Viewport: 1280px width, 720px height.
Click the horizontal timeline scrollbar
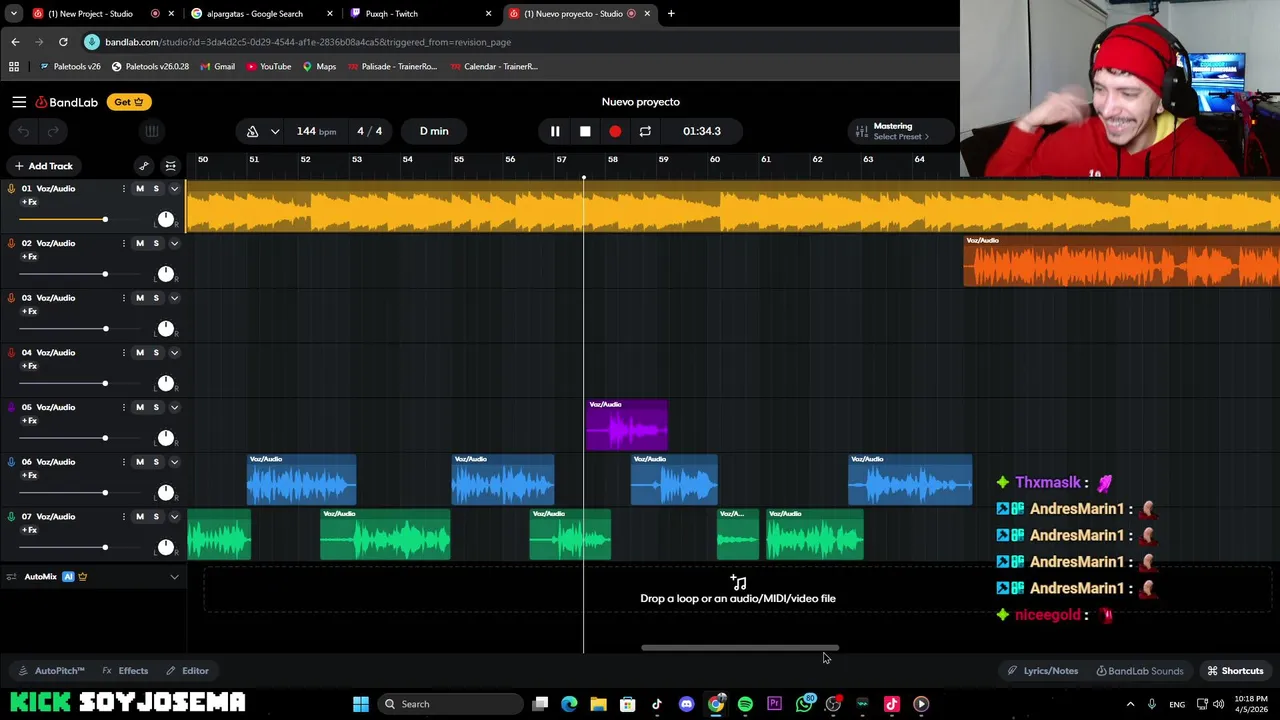(x=740, y=648)
